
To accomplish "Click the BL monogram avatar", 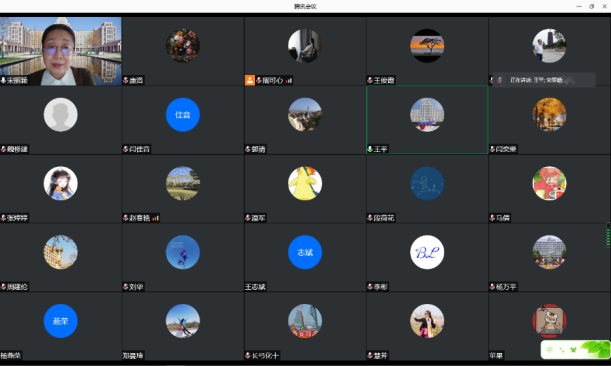I will (x=427, y=252).
